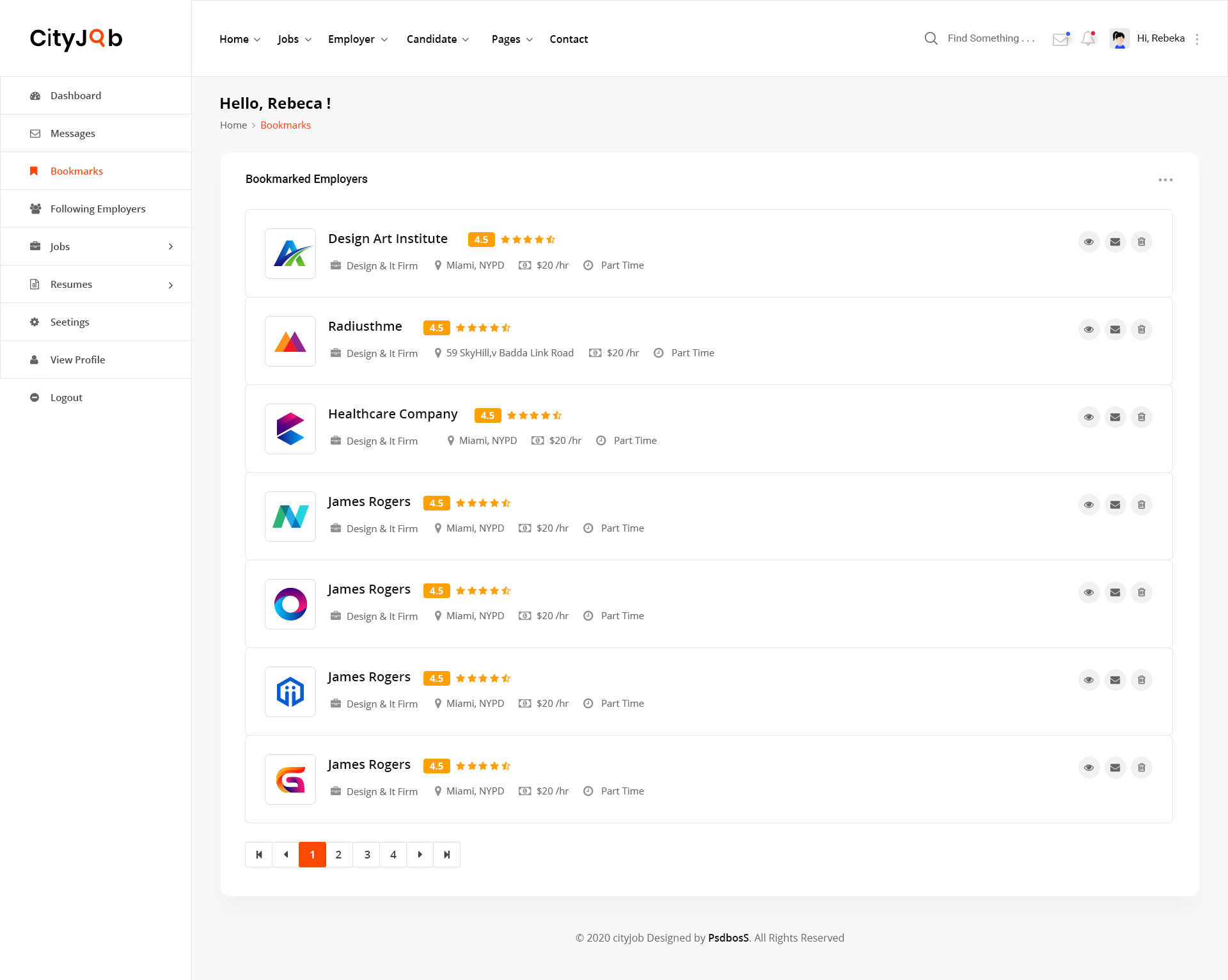Jump to the last page of results

point(446,855)
